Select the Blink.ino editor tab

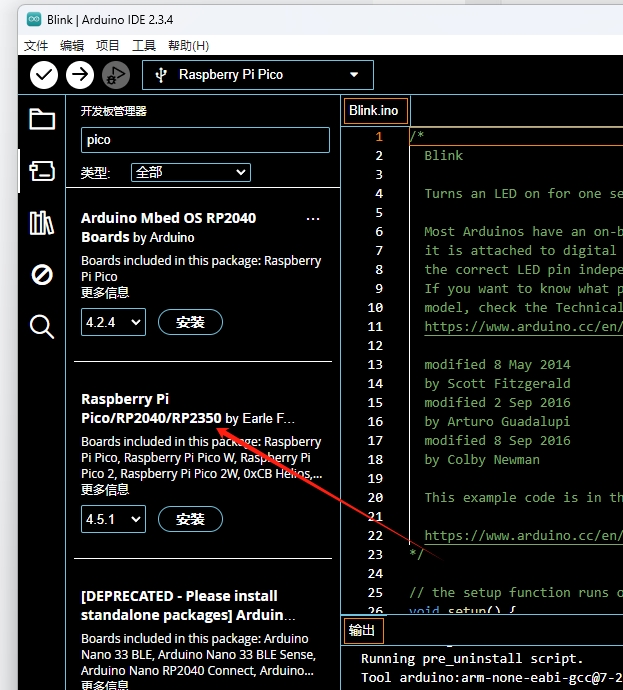click(x=375, y=111)
